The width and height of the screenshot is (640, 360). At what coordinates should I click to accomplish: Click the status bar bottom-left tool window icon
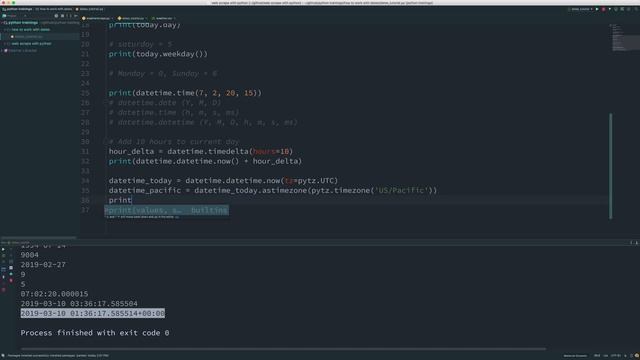[3, 356]
